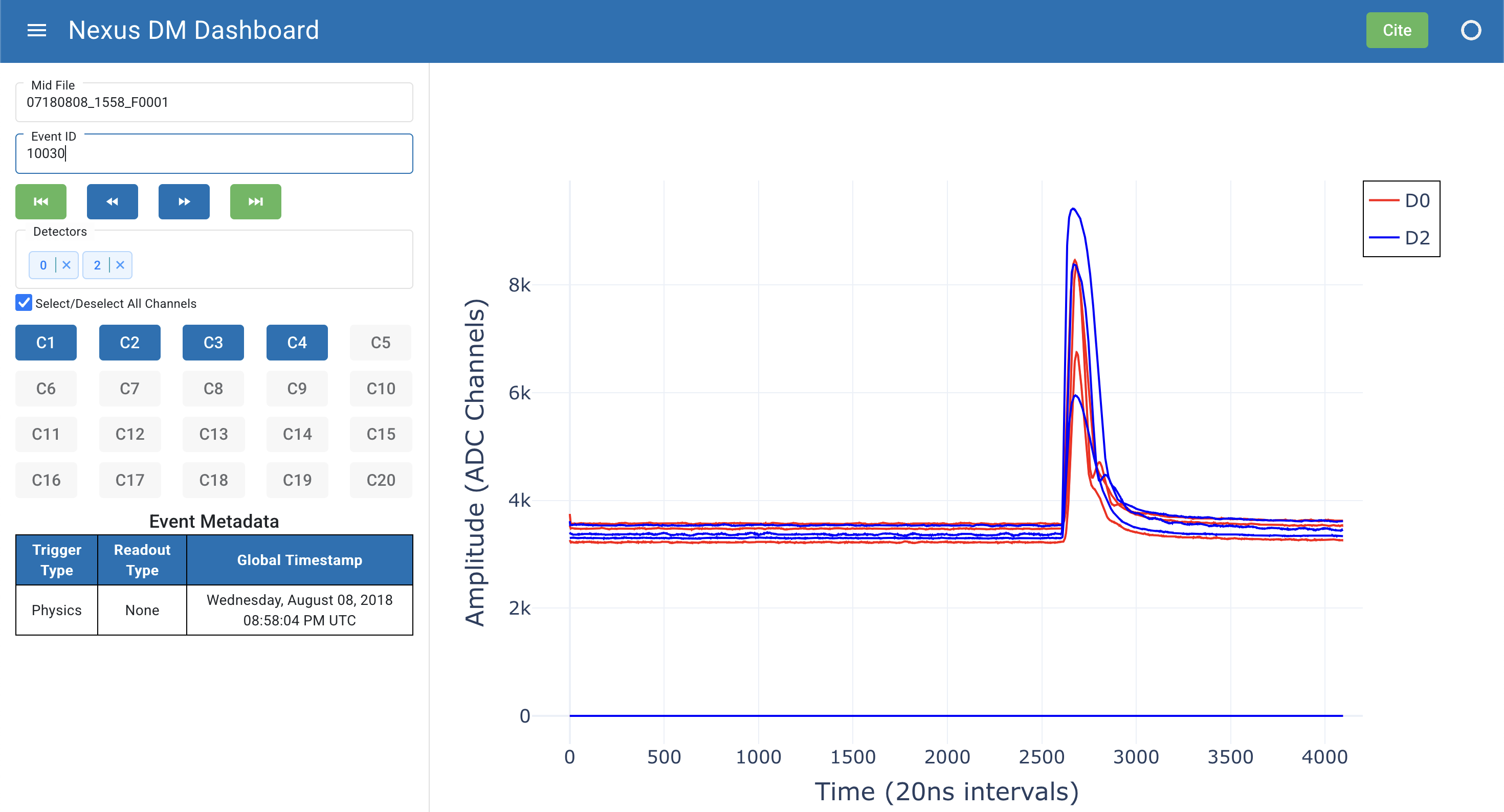This screenshot has height=812, width=1504.
Task: Enable channel C13
Action: [213, 434]
